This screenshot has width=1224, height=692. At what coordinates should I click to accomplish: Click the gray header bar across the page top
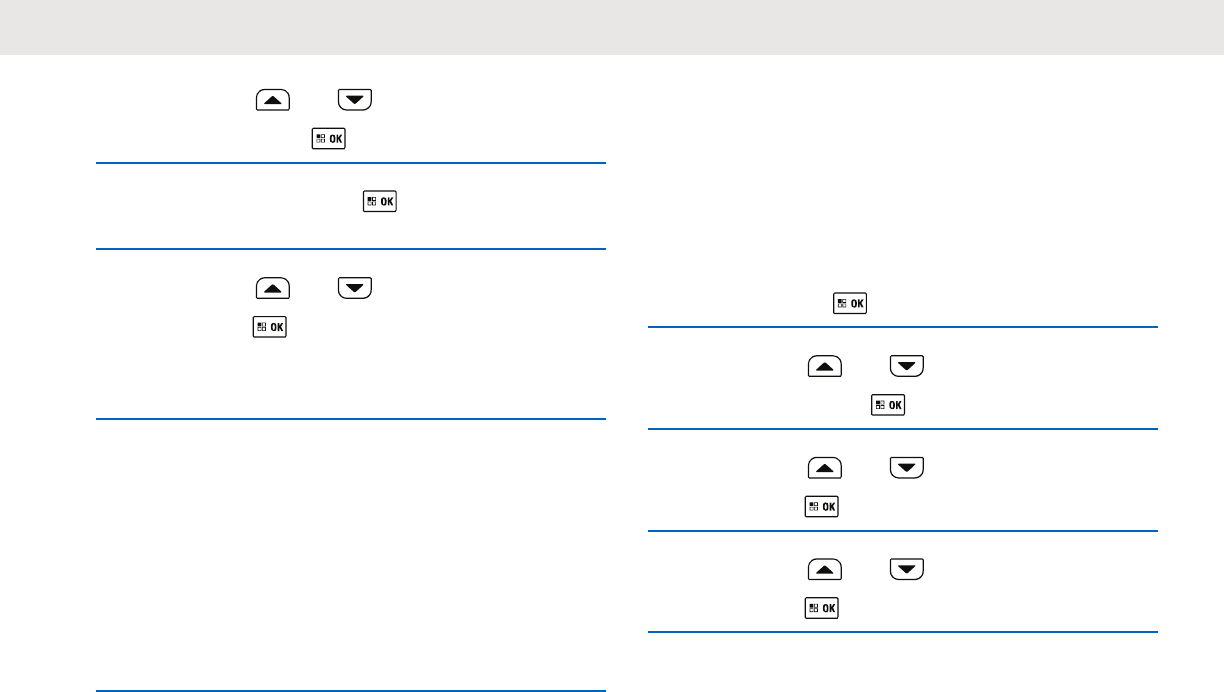pos(612,27)
